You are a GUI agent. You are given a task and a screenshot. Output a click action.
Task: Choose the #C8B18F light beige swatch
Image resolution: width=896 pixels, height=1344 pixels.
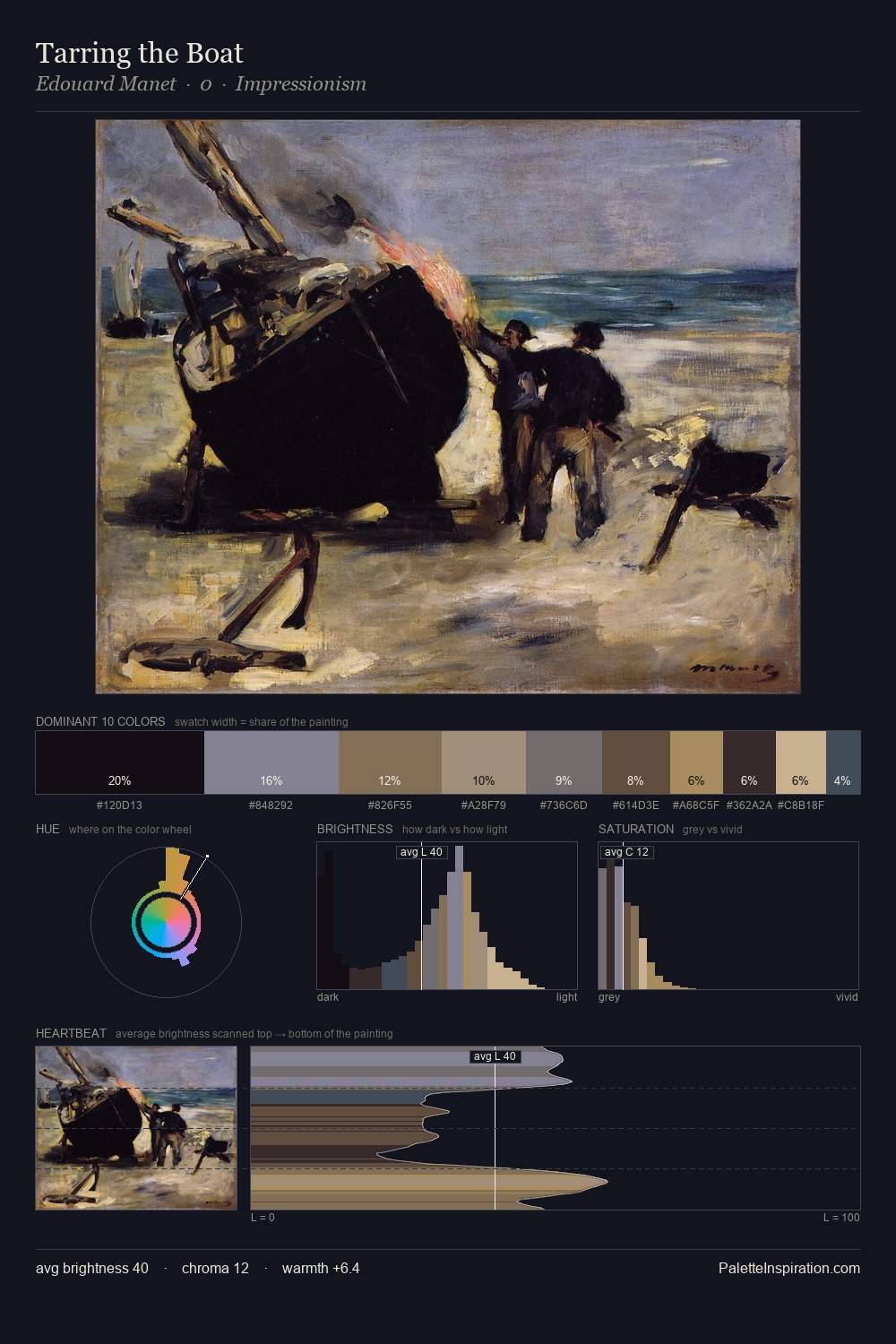pyautogui.click(x=801, y=762)
